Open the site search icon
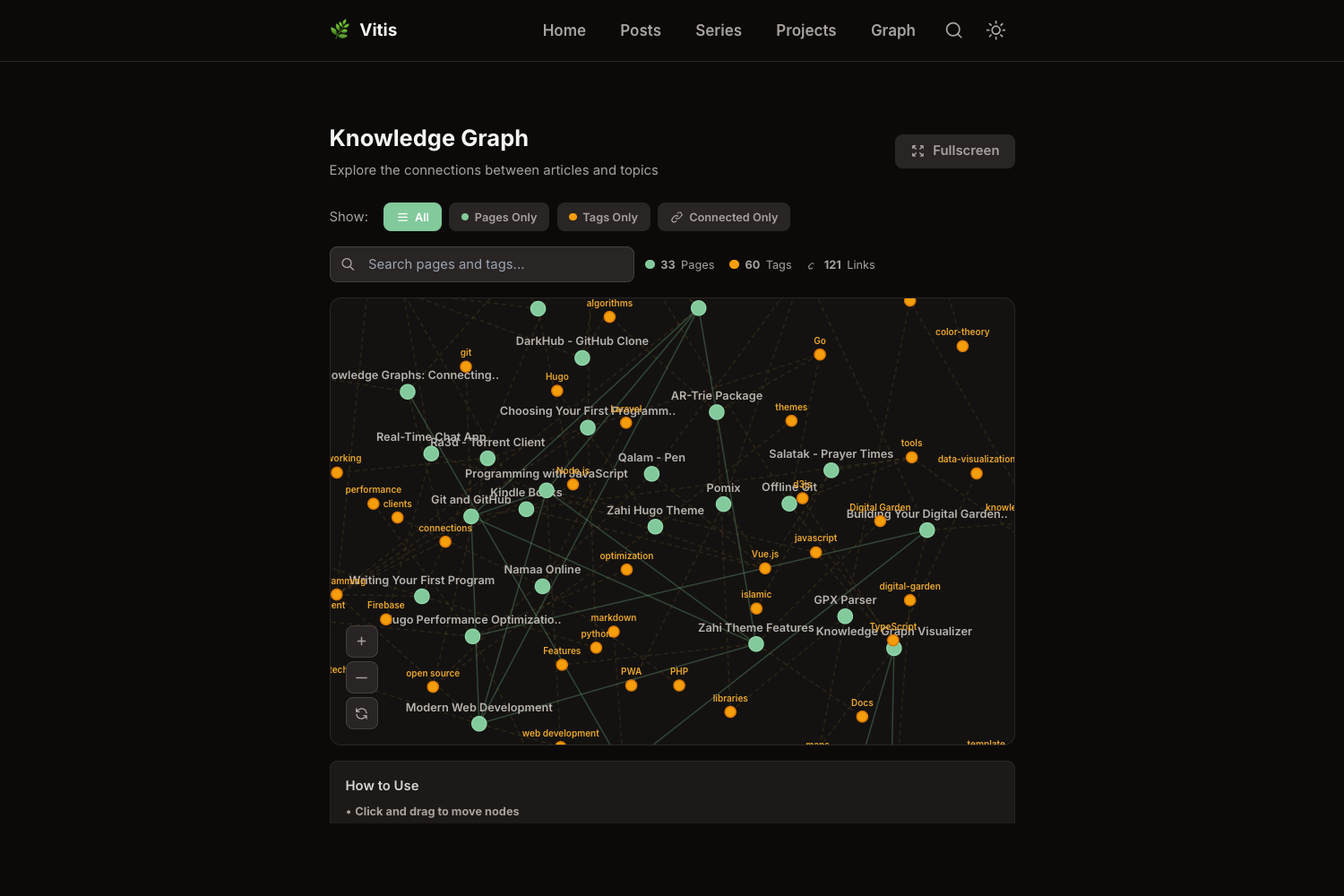This screenshot has width=1344, height=896. point(954,30)
